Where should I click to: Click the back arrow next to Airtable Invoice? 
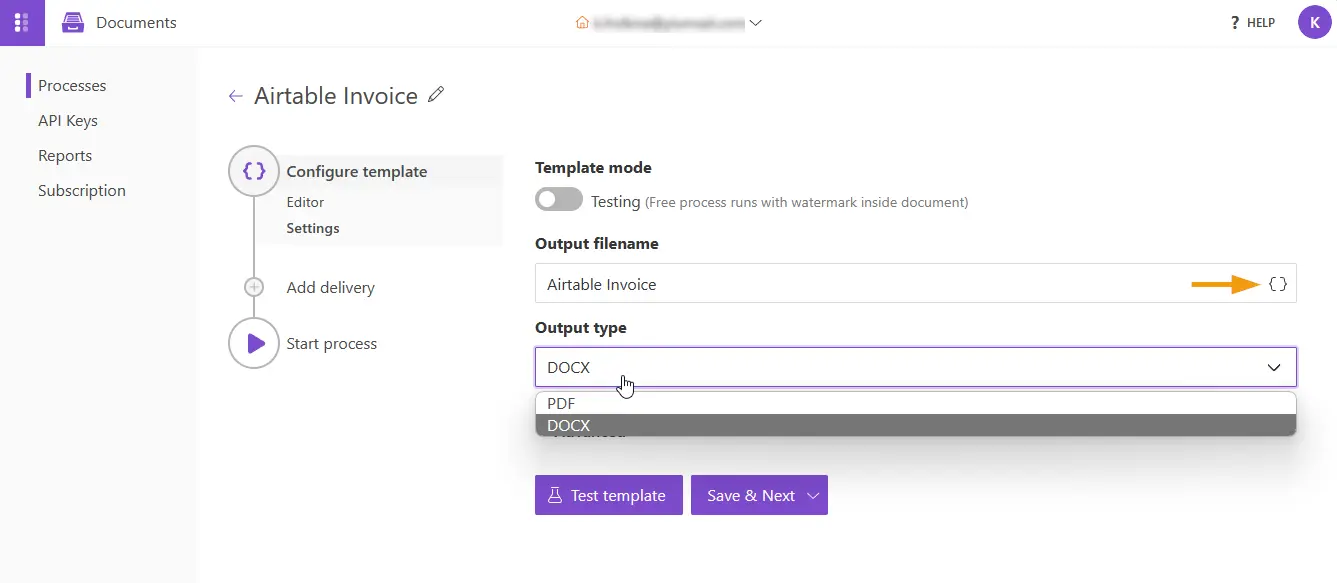click(235, 96)
